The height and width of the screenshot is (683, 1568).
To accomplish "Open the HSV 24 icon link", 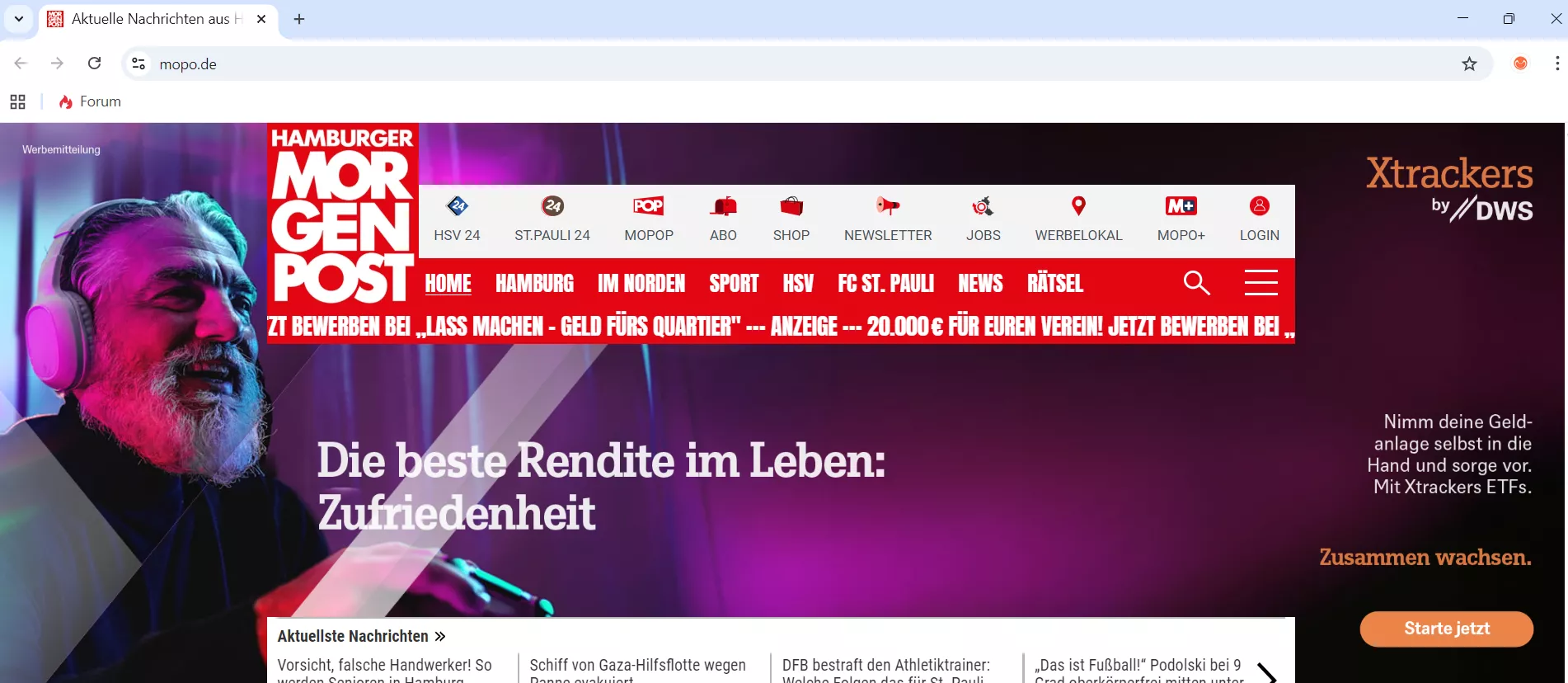I will click(x=457, y=206).
